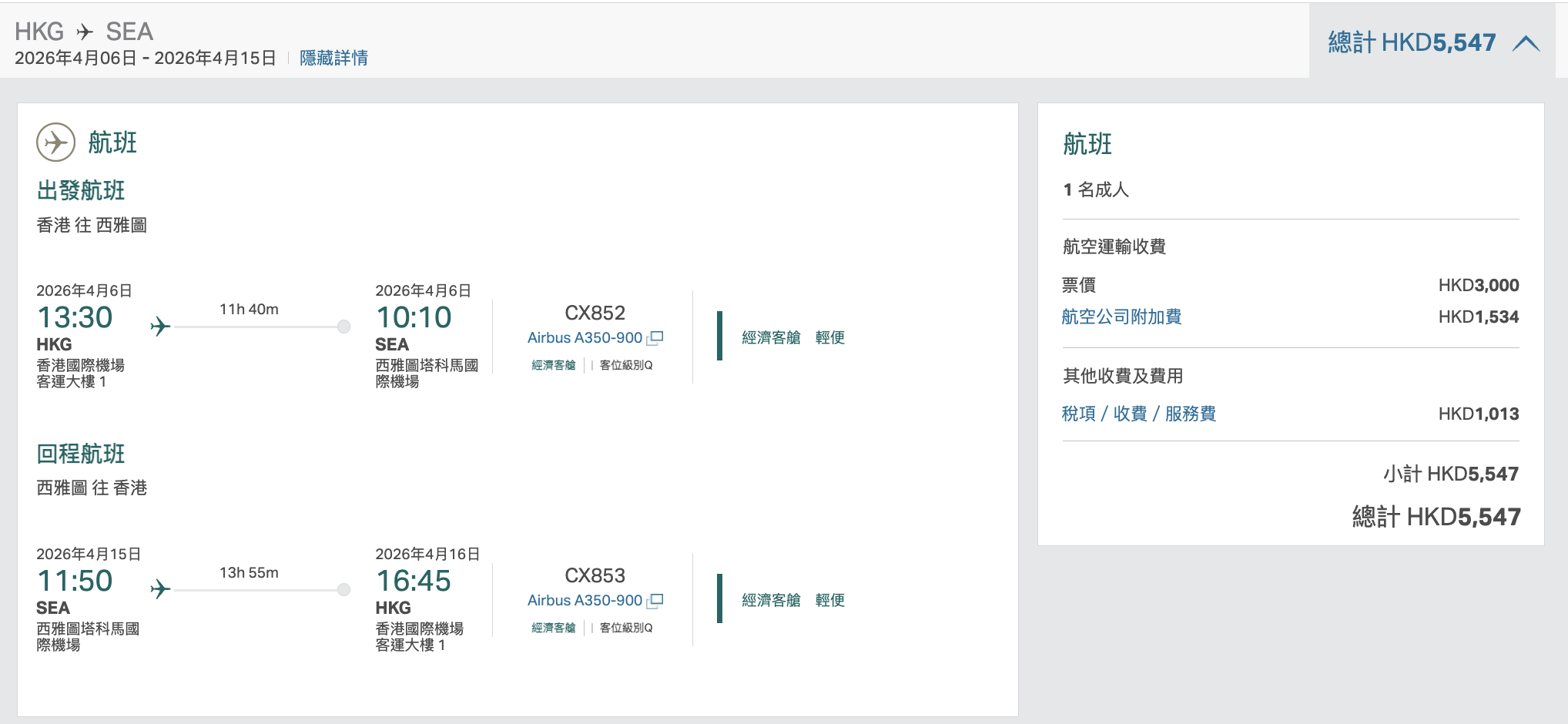Click the HKD1,534 surcharge amount
Viewport: 1568px width, 724px height.
pos(1479,317)
